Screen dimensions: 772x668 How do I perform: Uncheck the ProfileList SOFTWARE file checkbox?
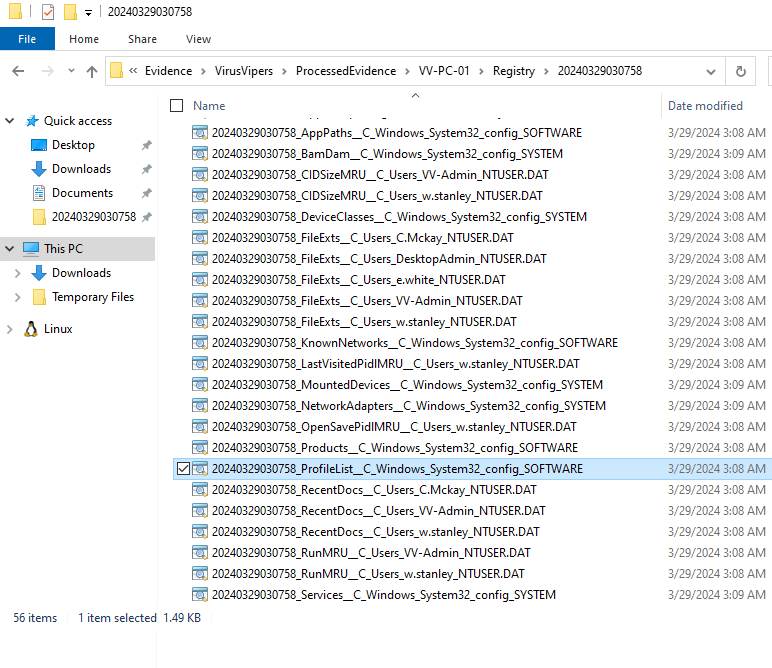[183, 469]
